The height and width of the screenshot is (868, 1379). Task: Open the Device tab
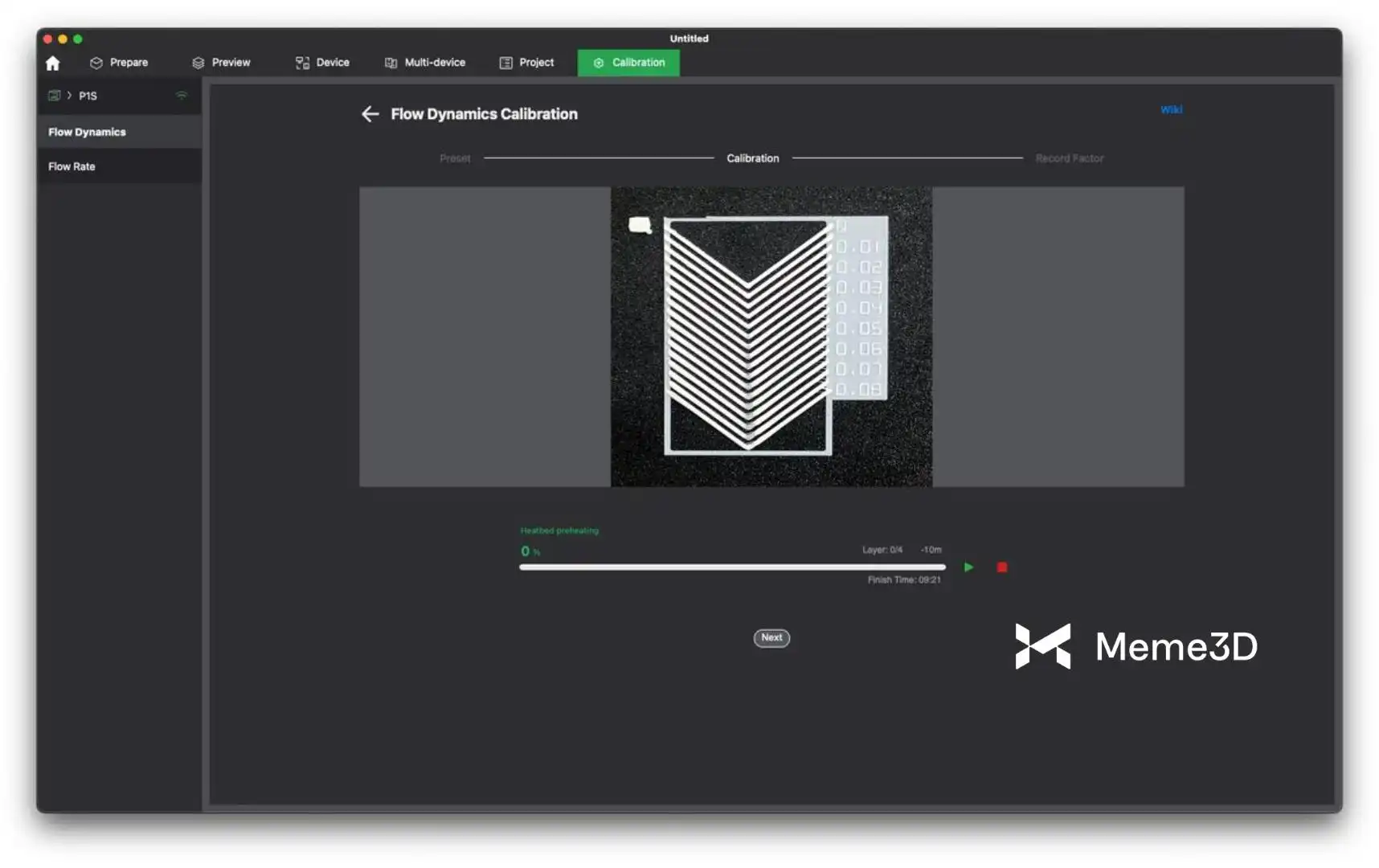322,63
